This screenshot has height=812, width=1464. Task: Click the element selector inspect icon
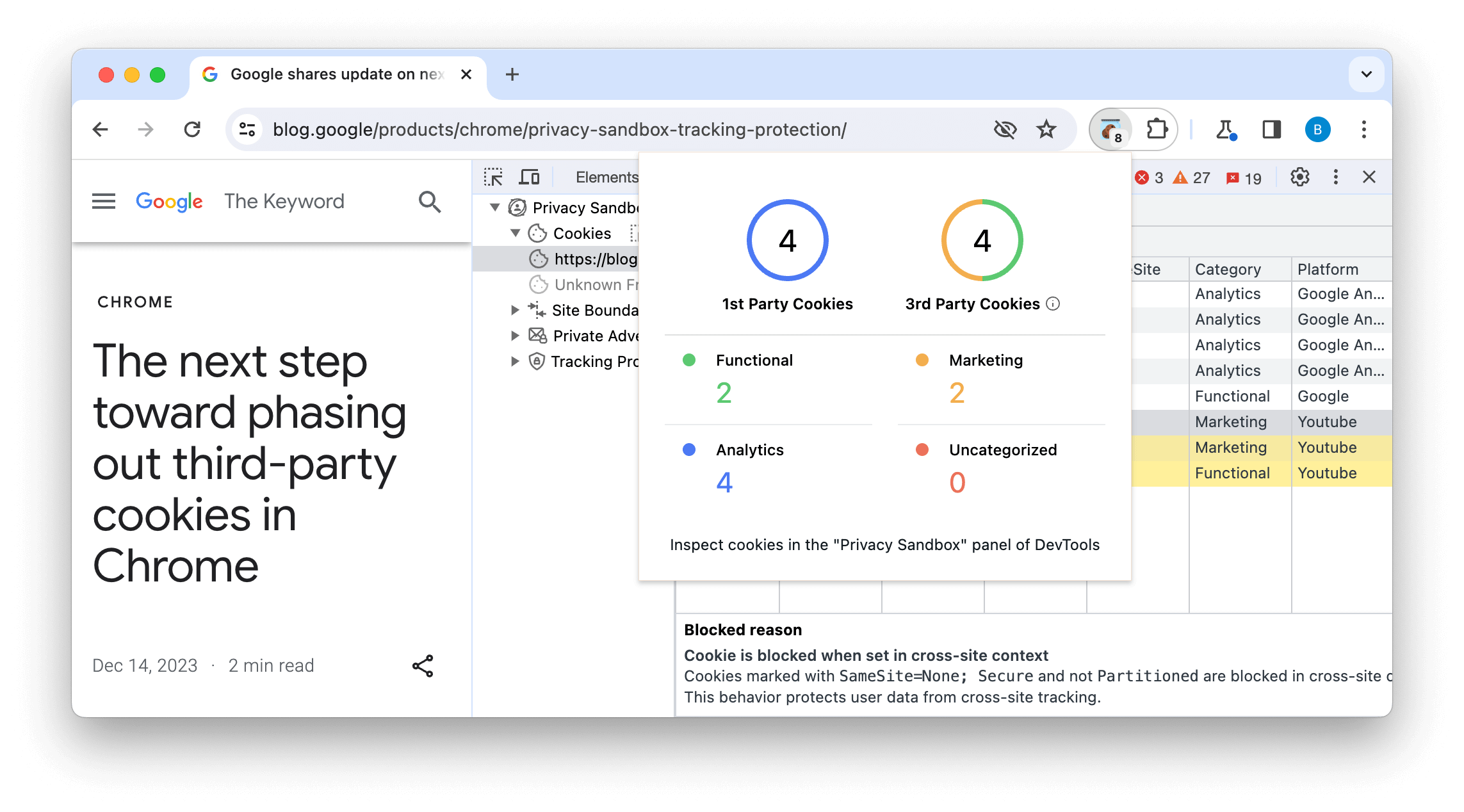pyautogui.click(x=494, y=176)
